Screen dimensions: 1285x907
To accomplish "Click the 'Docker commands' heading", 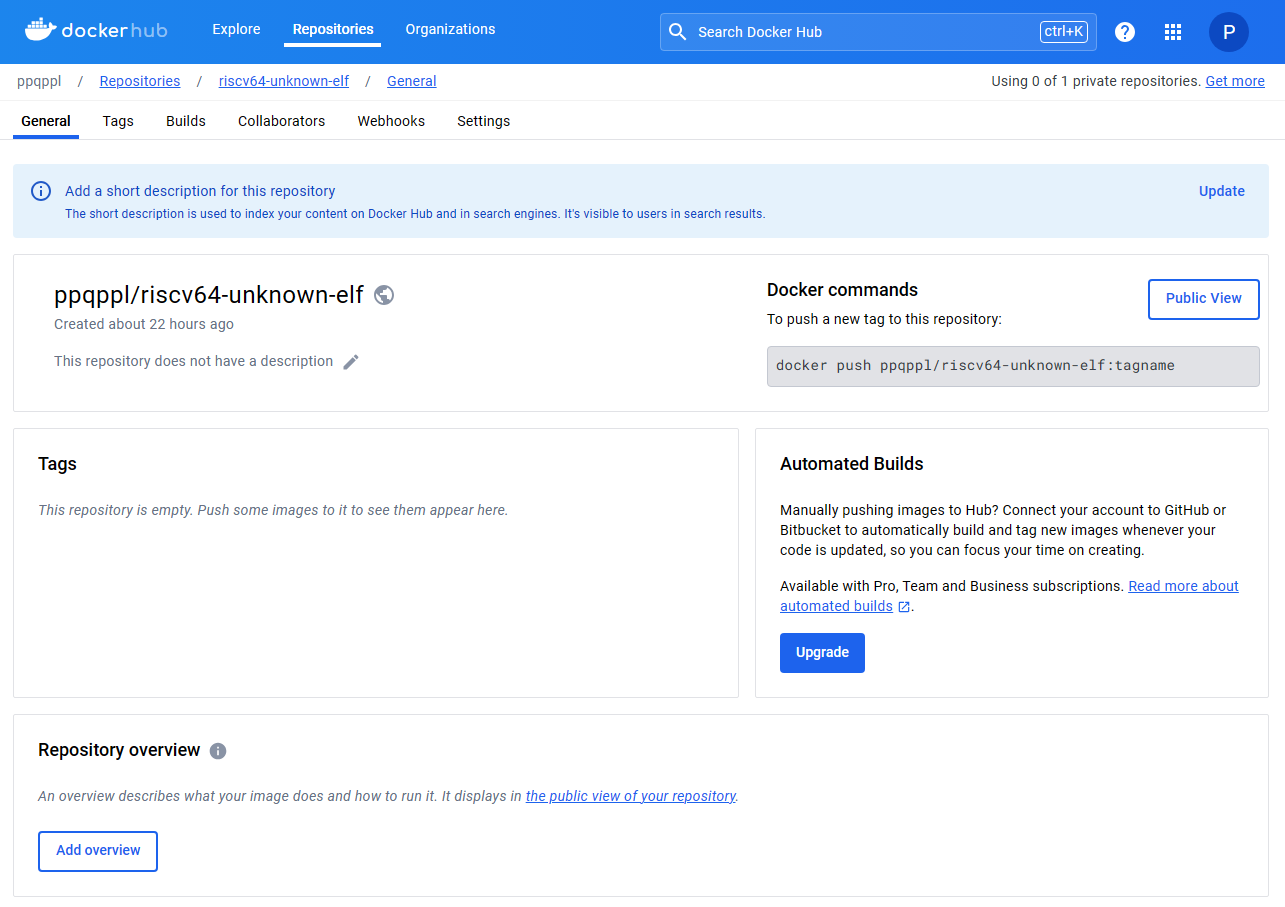I will [842, 290].
